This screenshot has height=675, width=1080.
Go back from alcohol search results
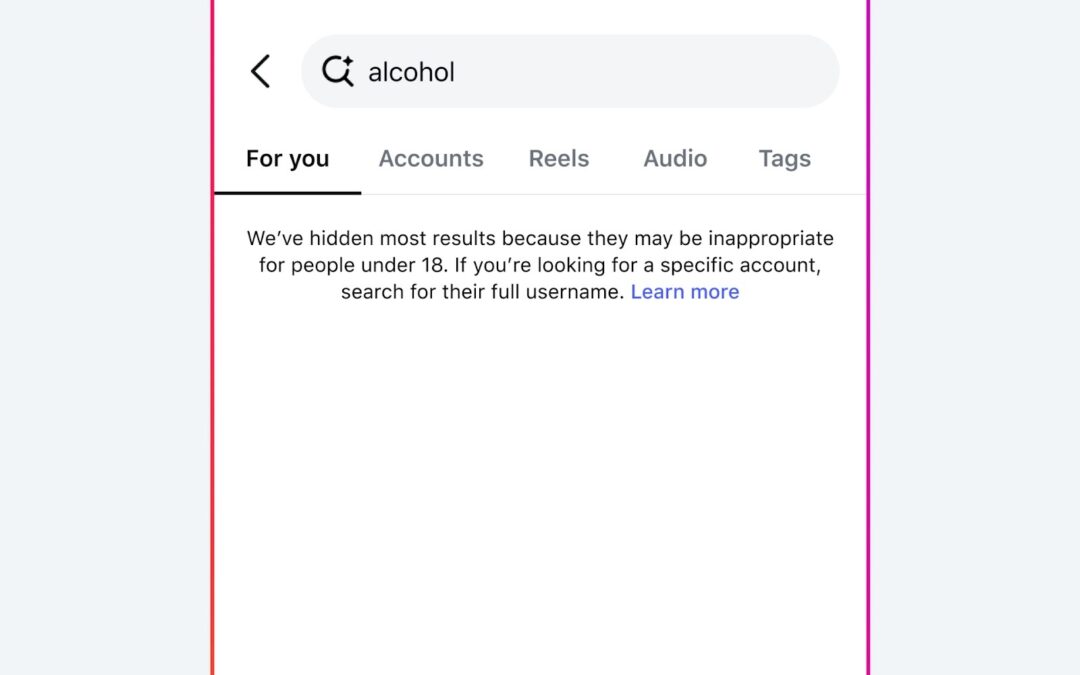coord(260,72)
